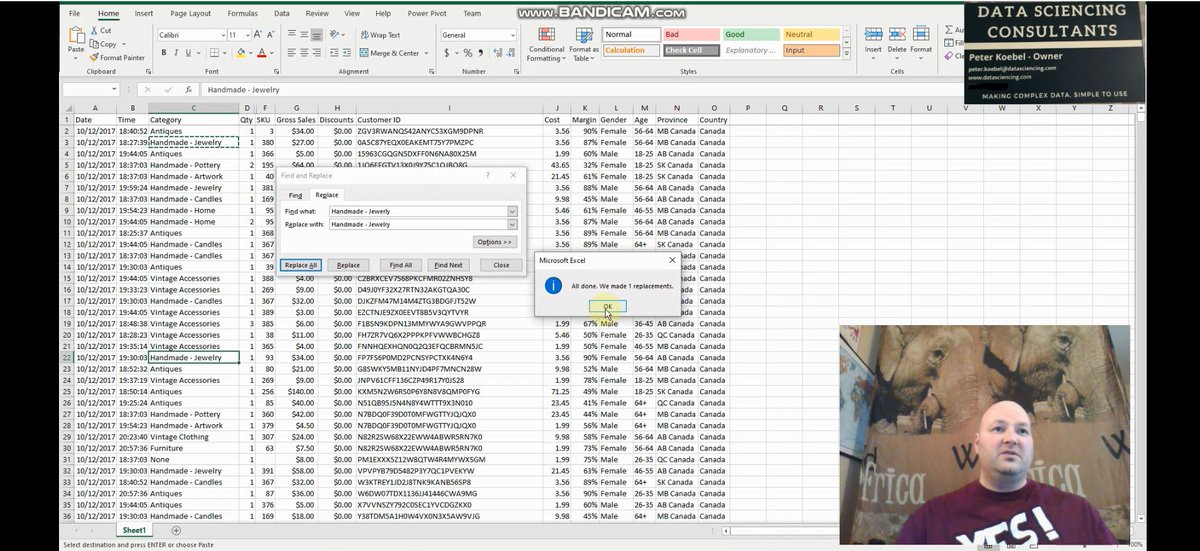The image size is (1200, 551).
Task: Expand the Replace with history dropdown
Action: 512,224
